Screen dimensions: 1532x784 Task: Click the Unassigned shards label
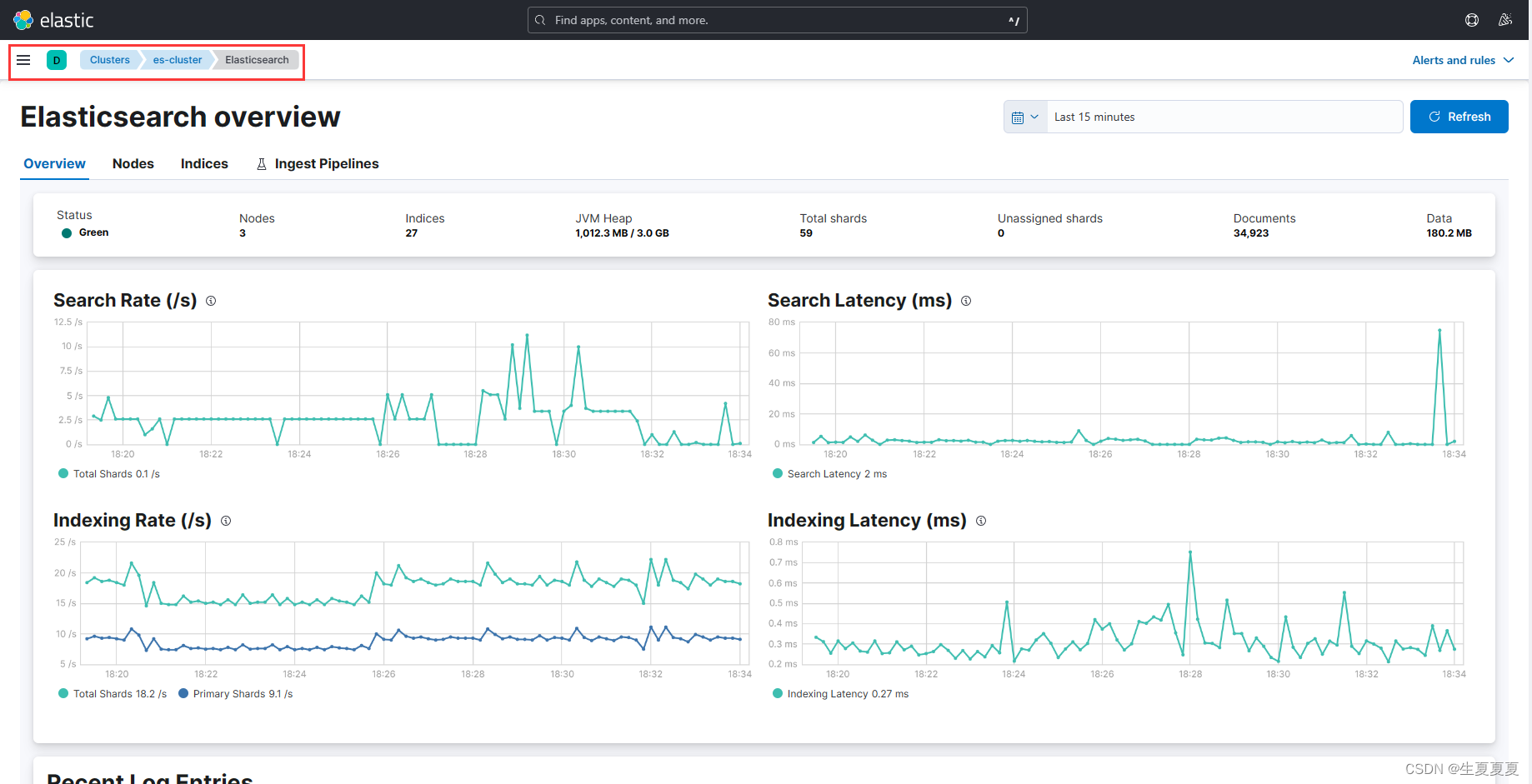click(1050, 218)
